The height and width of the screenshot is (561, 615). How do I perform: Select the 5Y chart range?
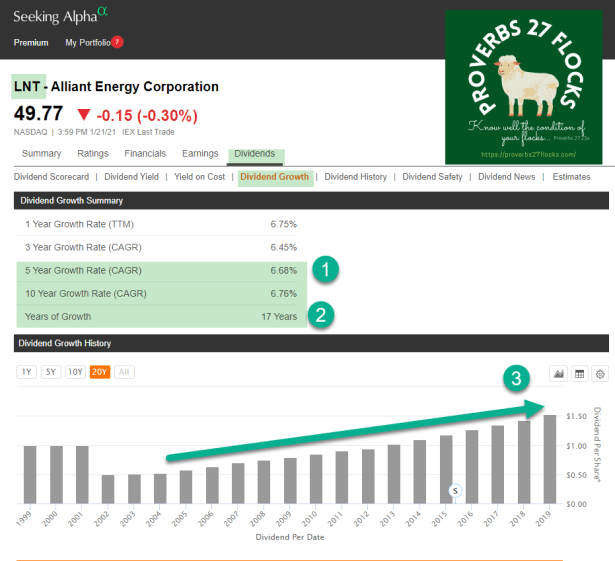click(x=51, y=372)
